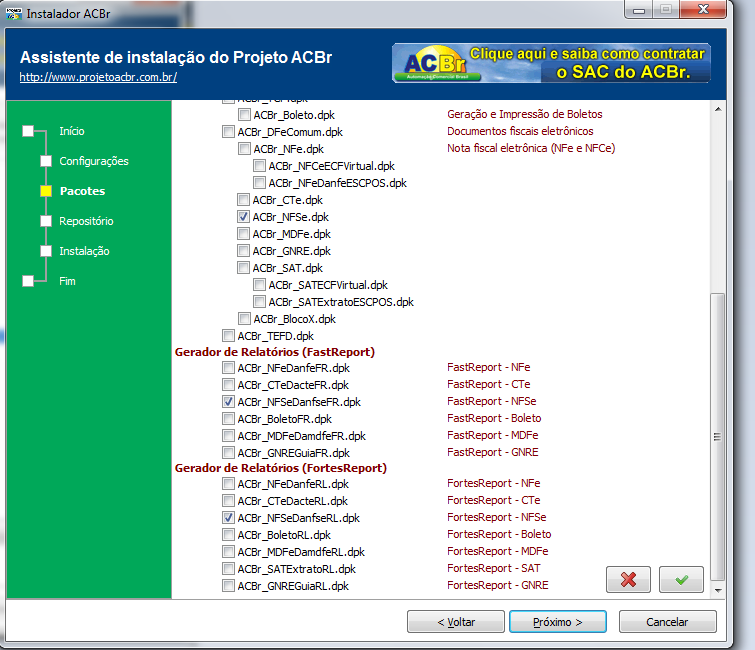Click the Cancelar button

pos(667,622)
